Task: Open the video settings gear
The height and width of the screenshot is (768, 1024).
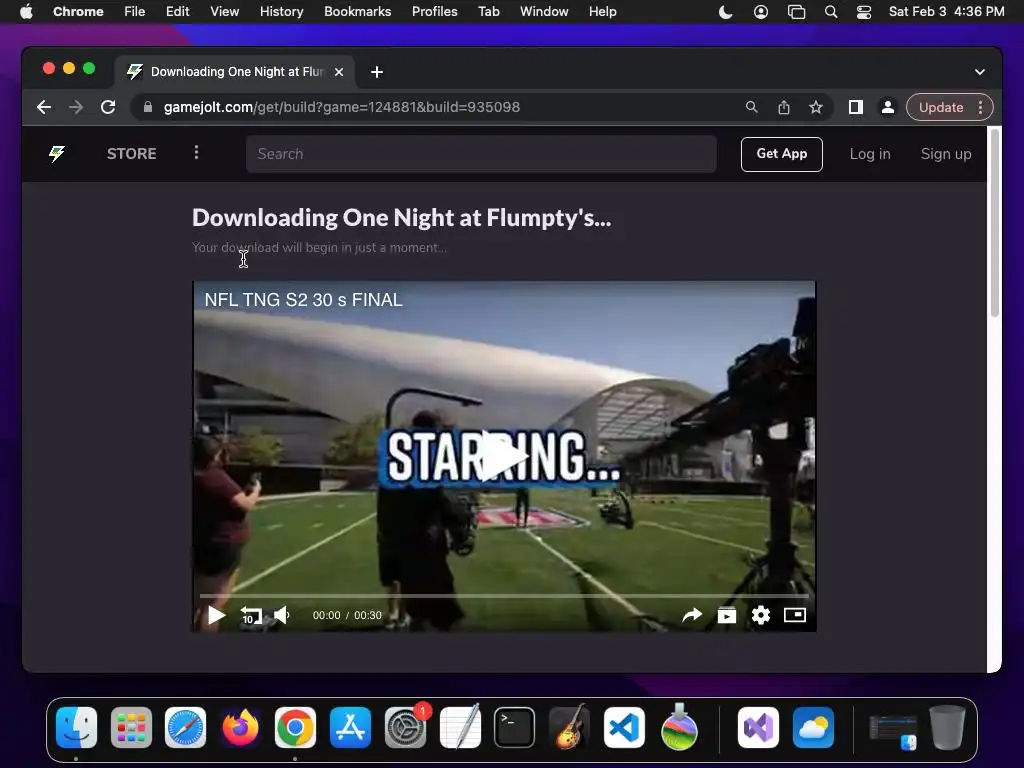Action: pos(761,615)
